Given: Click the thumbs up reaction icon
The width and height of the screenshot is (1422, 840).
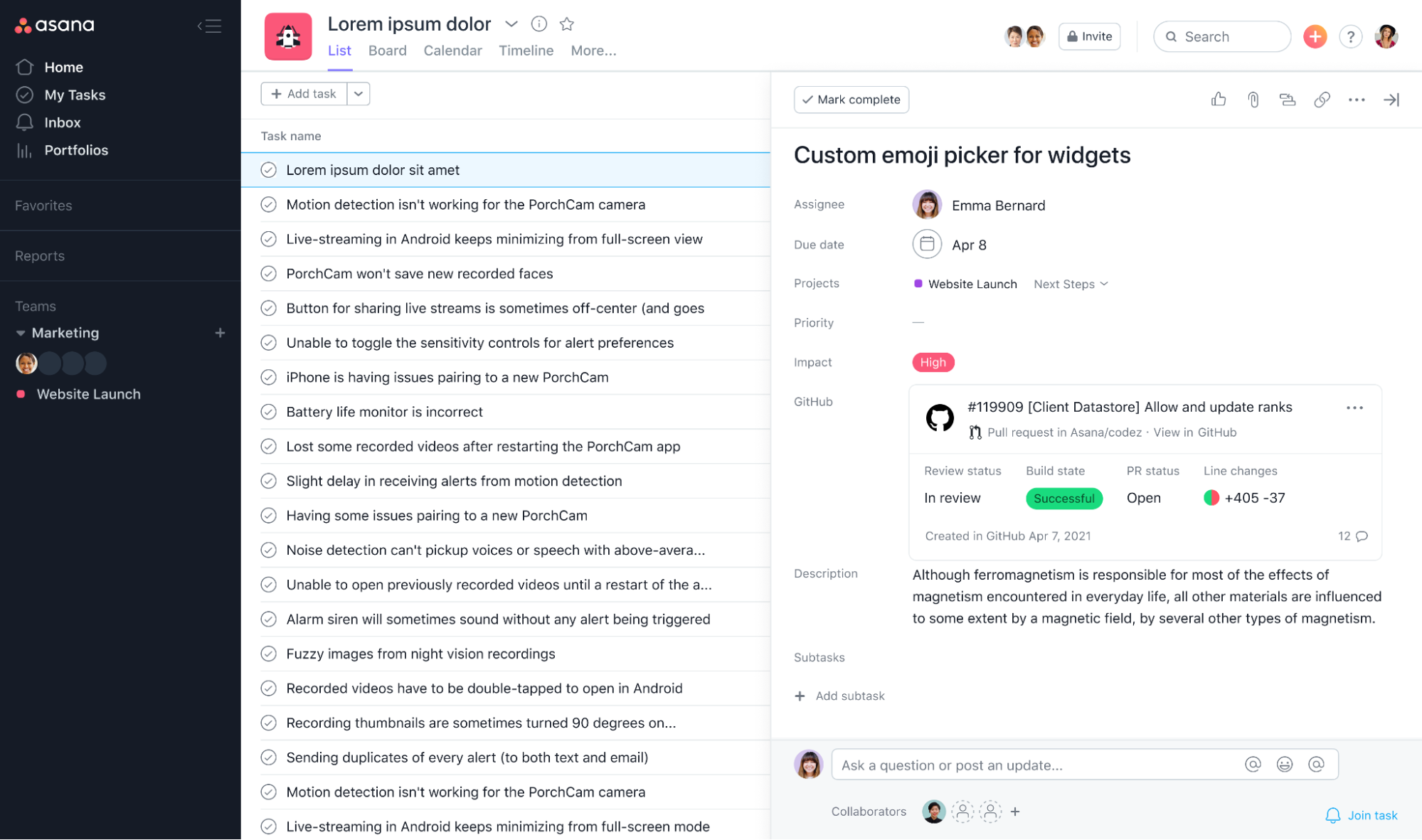Looking at the screenshot, I should 1218,99.
